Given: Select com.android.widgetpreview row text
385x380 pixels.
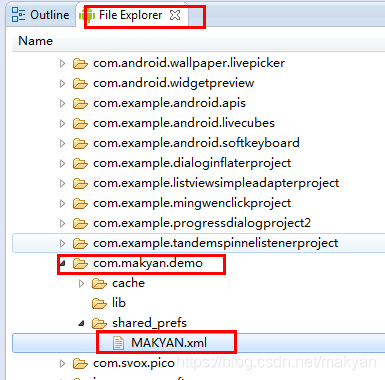Looking at the screenshot, I should [174, 83].
